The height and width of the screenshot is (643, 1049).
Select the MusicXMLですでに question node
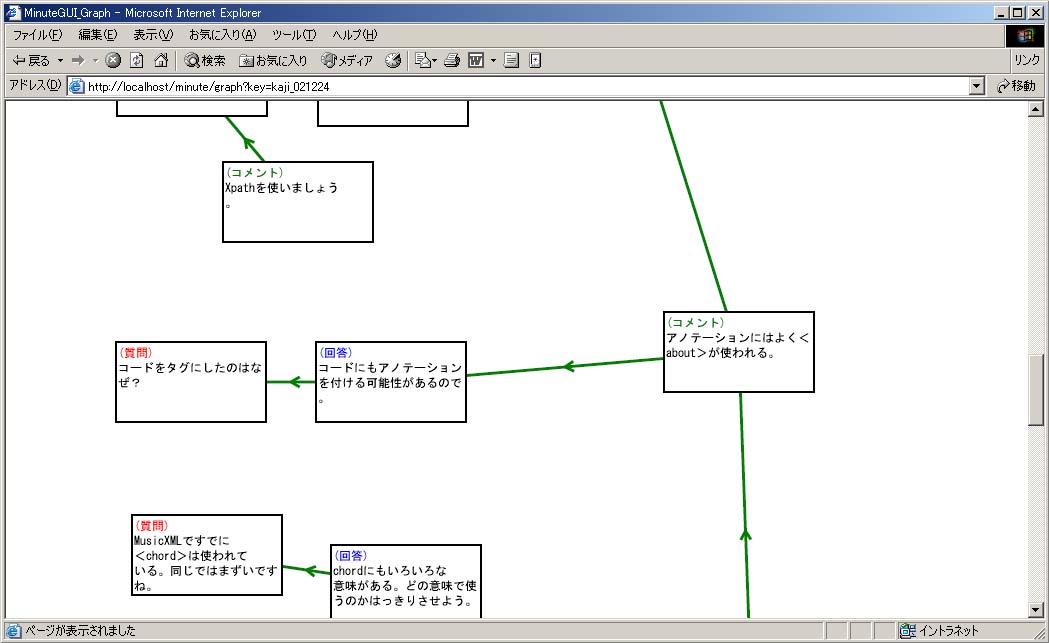click(x=207, y=555)
